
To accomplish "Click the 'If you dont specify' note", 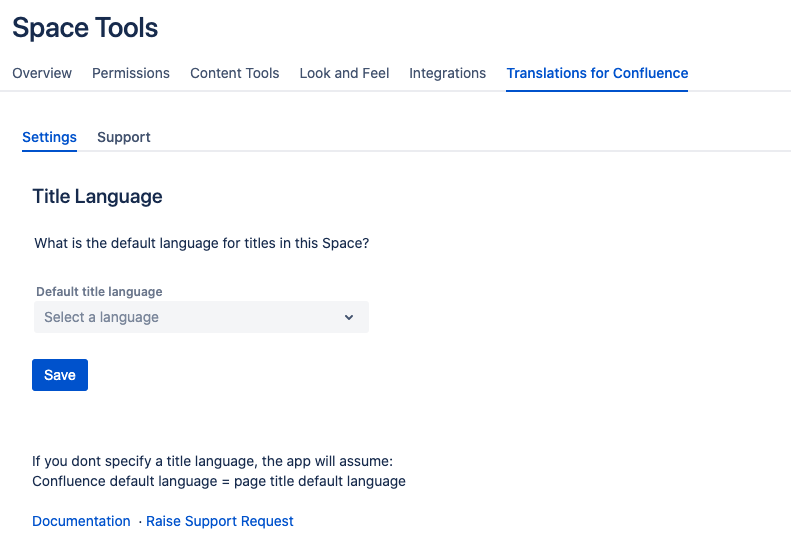I will 212,461.
